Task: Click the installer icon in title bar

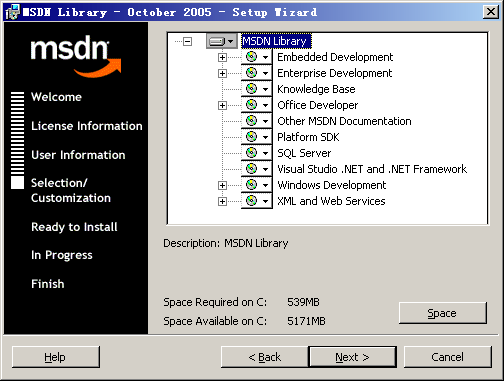Action: pos(13,12)
